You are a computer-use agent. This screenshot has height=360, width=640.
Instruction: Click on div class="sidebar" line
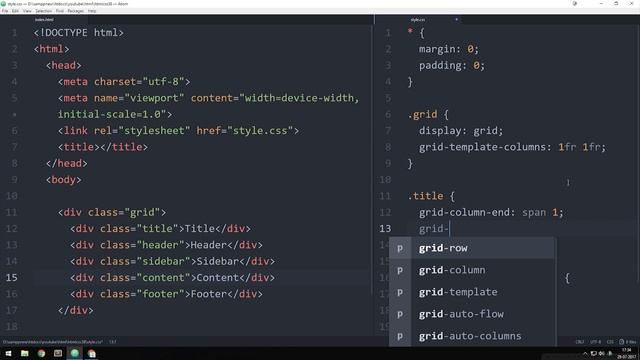point(173,261)
